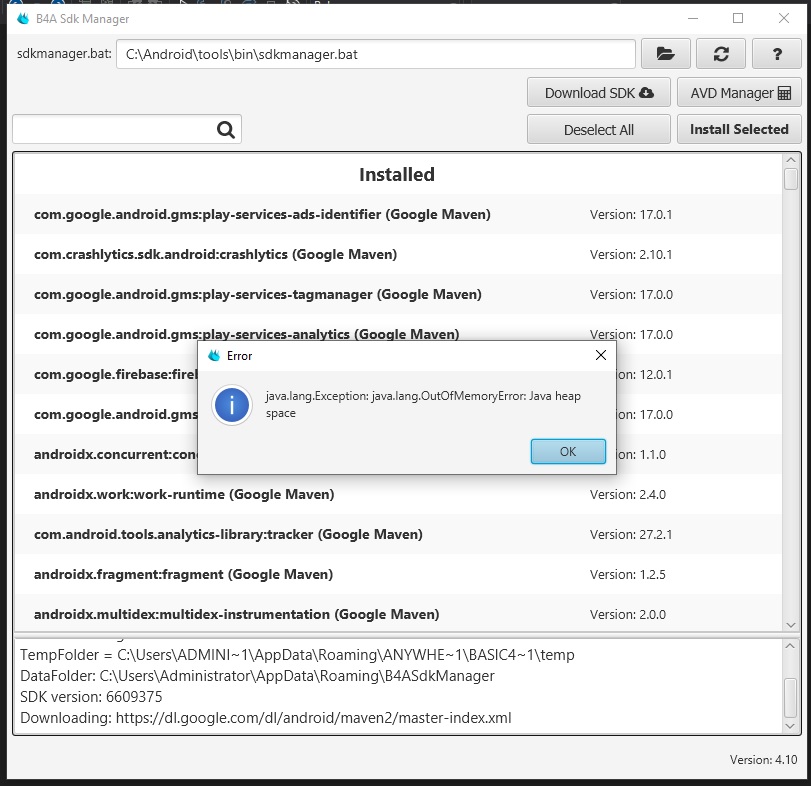811x786 pixels.
Task: Close the Error dialog with X
Action: 600,355
